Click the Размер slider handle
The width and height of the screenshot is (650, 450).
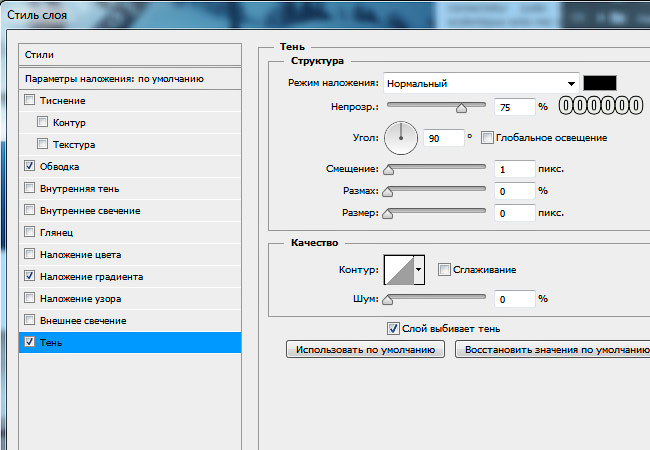pos(387,213)
